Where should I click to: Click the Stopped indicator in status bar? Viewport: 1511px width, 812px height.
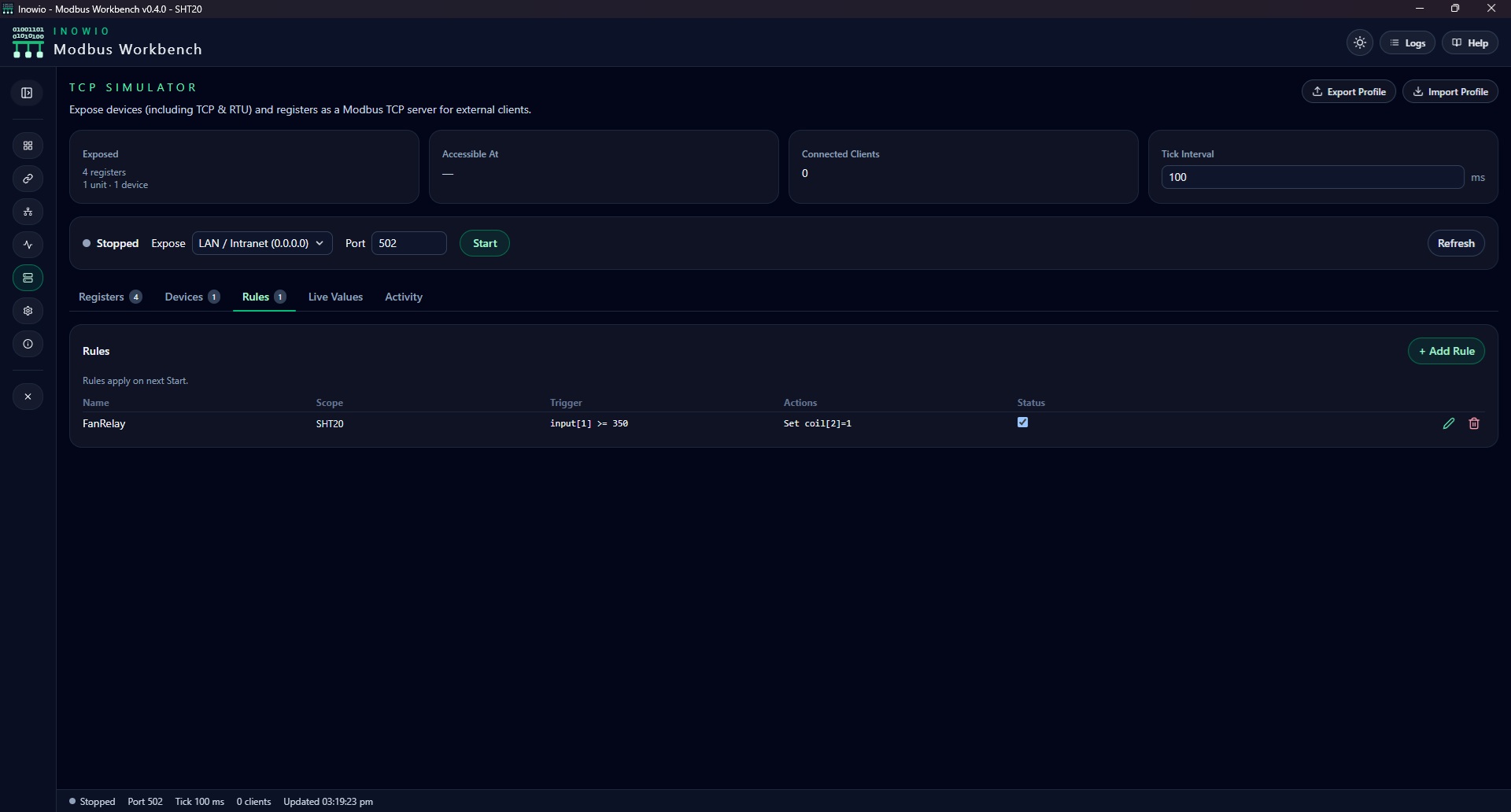tap(92, 802)
